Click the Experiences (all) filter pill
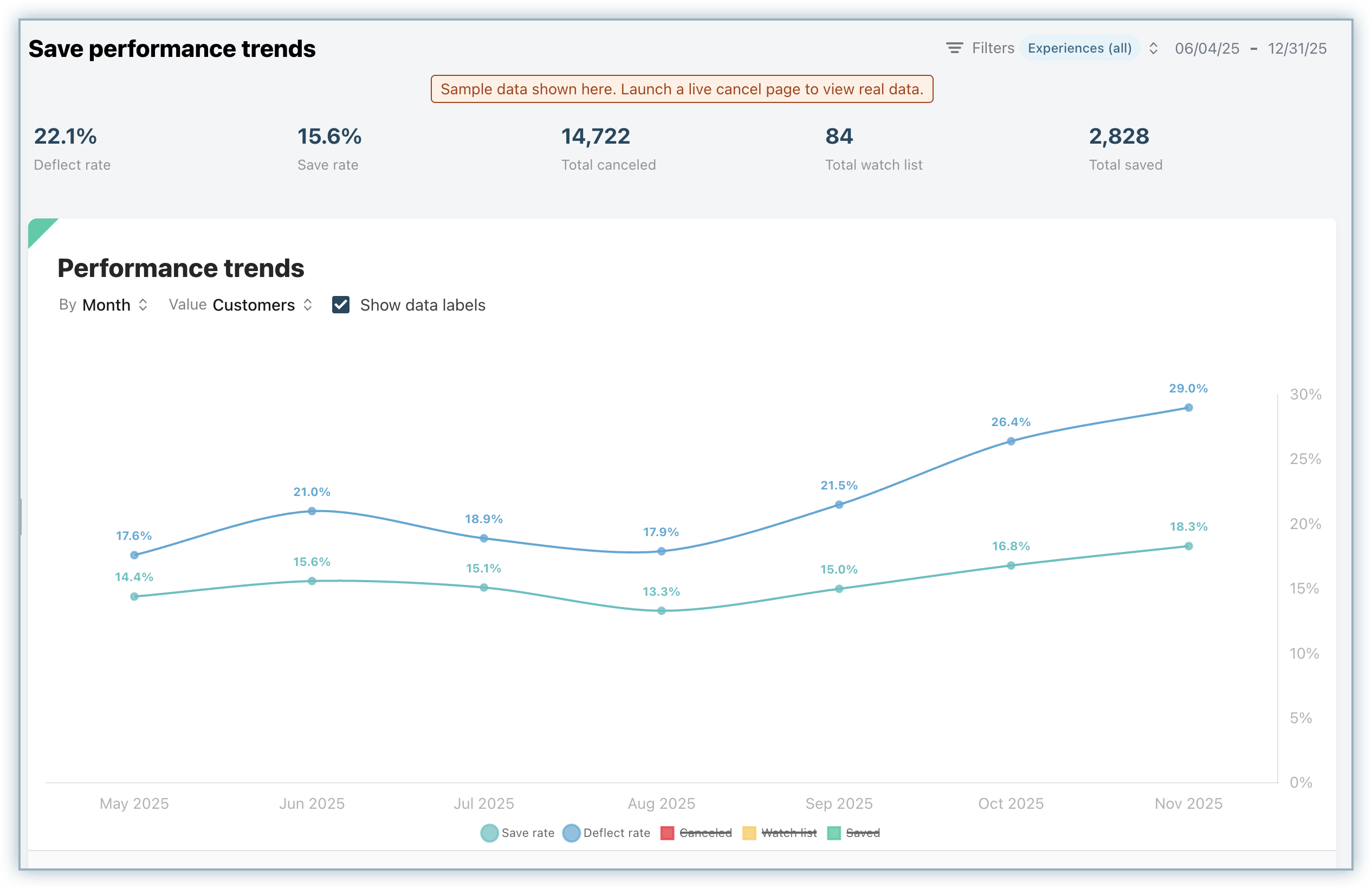 coord(1079,48)
